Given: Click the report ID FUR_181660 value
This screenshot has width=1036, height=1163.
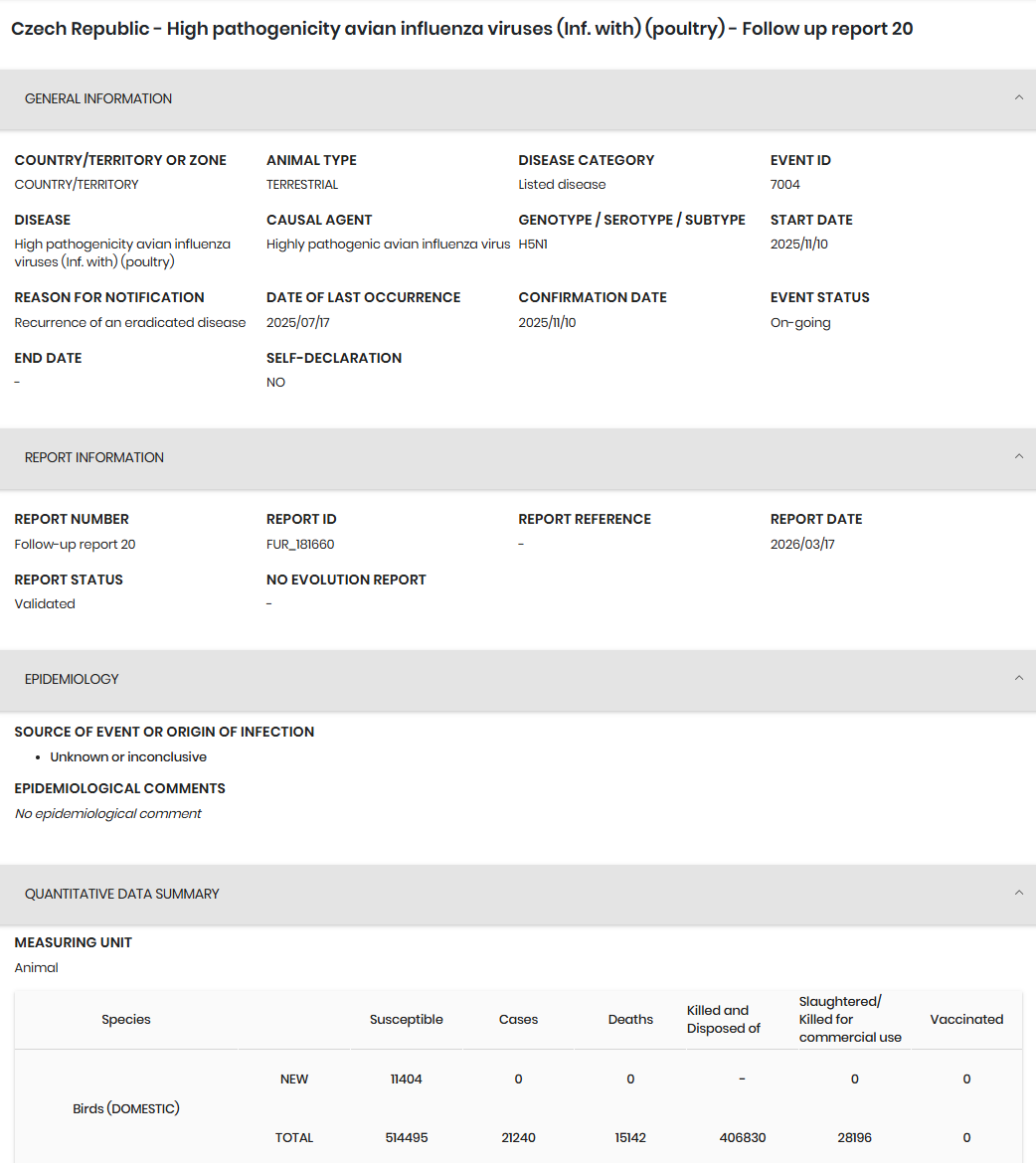Looking at the screenshot, I should coord(300,545).
